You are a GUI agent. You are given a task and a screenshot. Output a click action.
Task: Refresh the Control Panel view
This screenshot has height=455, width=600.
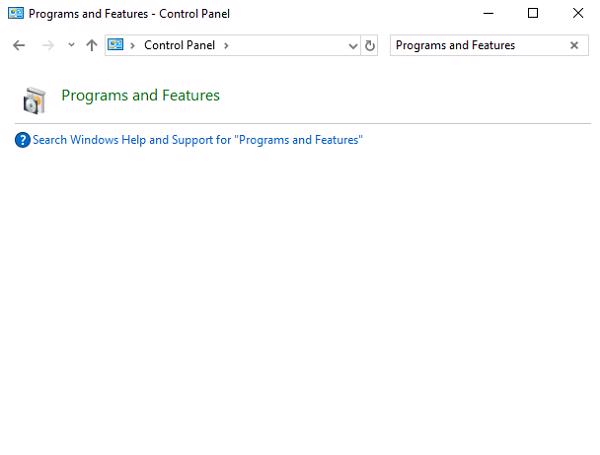click(x=370, y=45)
